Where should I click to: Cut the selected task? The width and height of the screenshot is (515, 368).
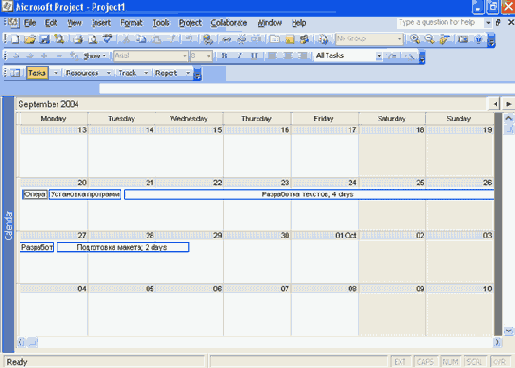click(126, 39)
